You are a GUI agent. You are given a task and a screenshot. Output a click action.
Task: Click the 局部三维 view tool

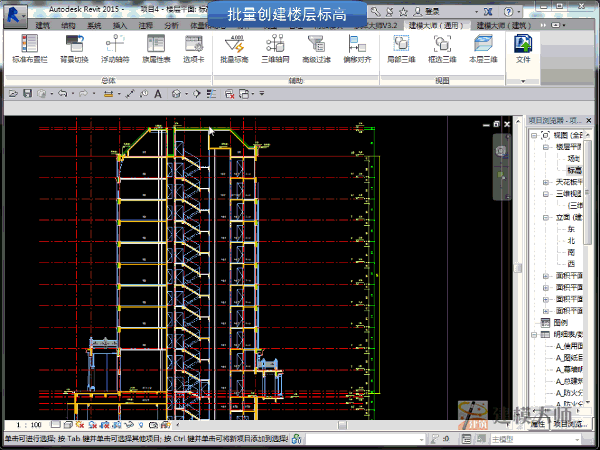(401, 49)
